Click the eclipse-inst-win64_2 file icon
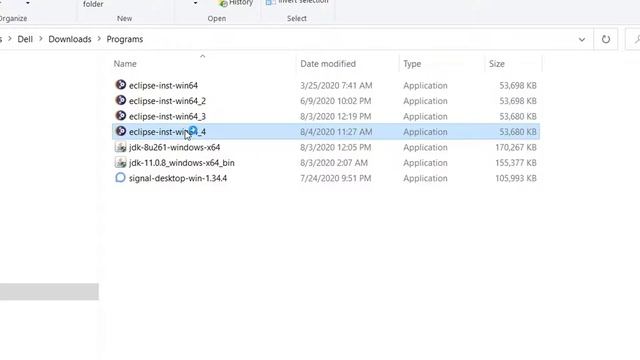The width and height of the screenshot is (640, 360). click(x=120, y=100)
